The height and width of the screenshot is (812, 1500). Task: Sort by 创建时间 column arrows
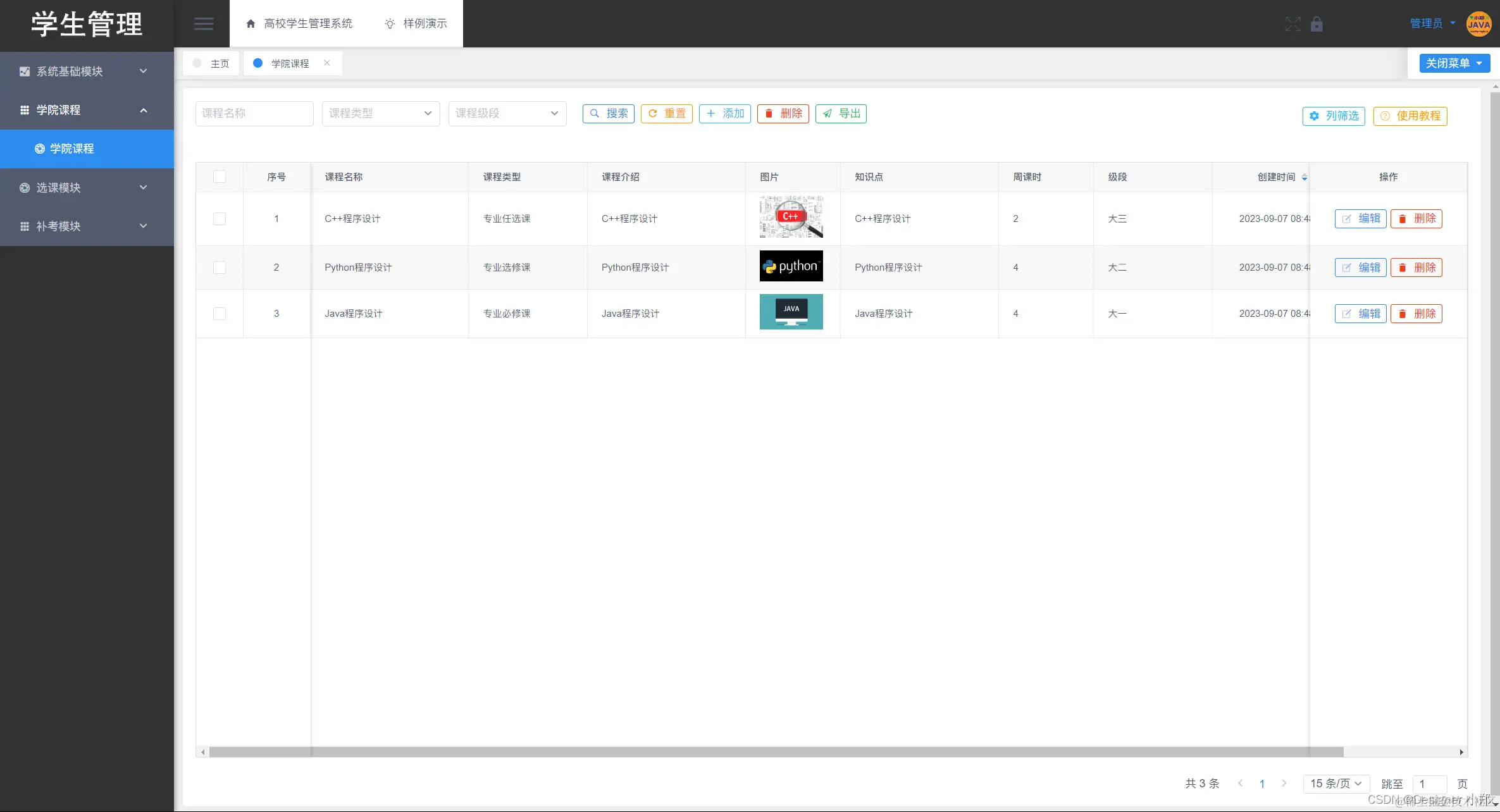[1305, 177]
